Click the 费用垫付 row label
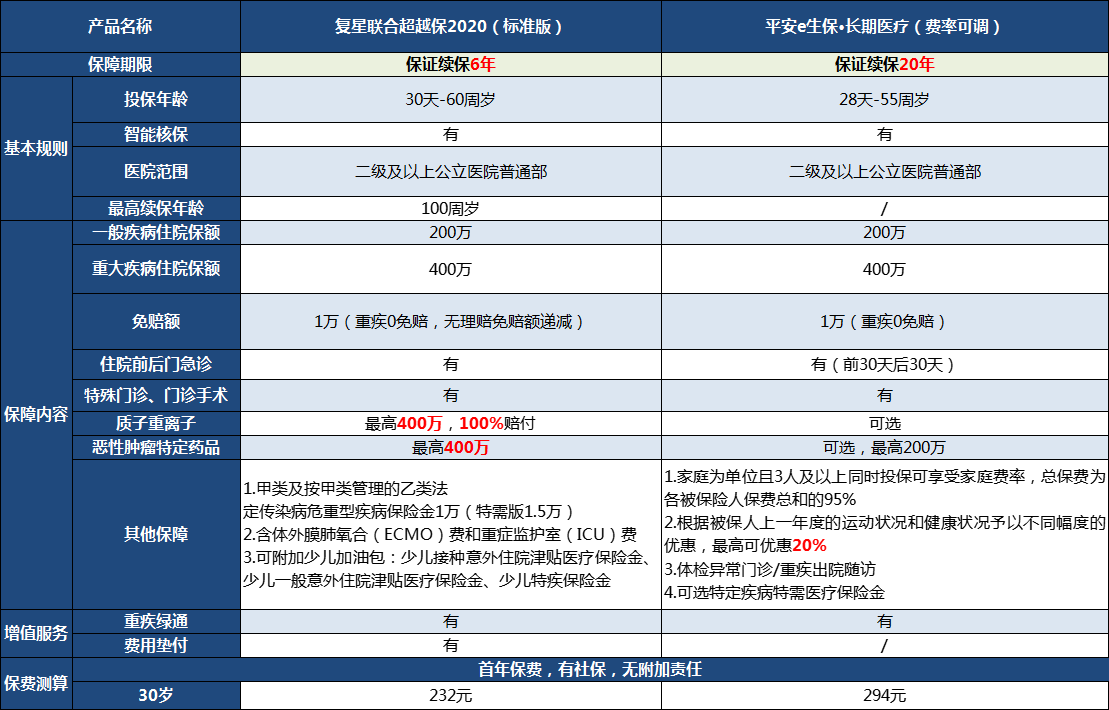 point(156,645)
